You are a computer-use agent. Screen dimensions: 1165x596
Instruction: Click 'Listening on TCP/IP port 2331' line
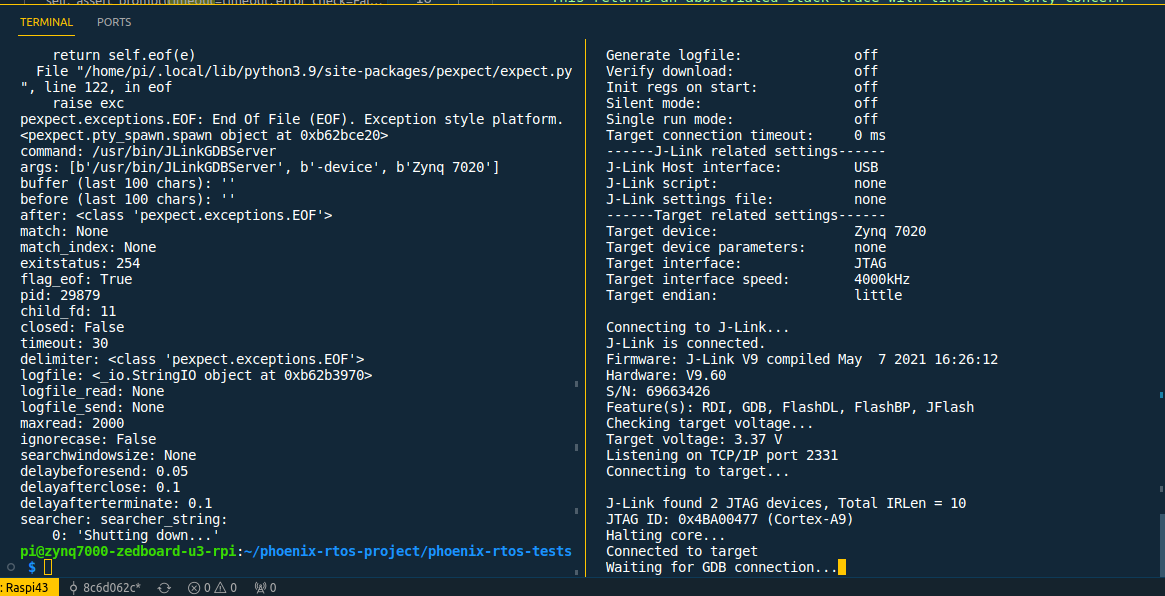[722, 456]
